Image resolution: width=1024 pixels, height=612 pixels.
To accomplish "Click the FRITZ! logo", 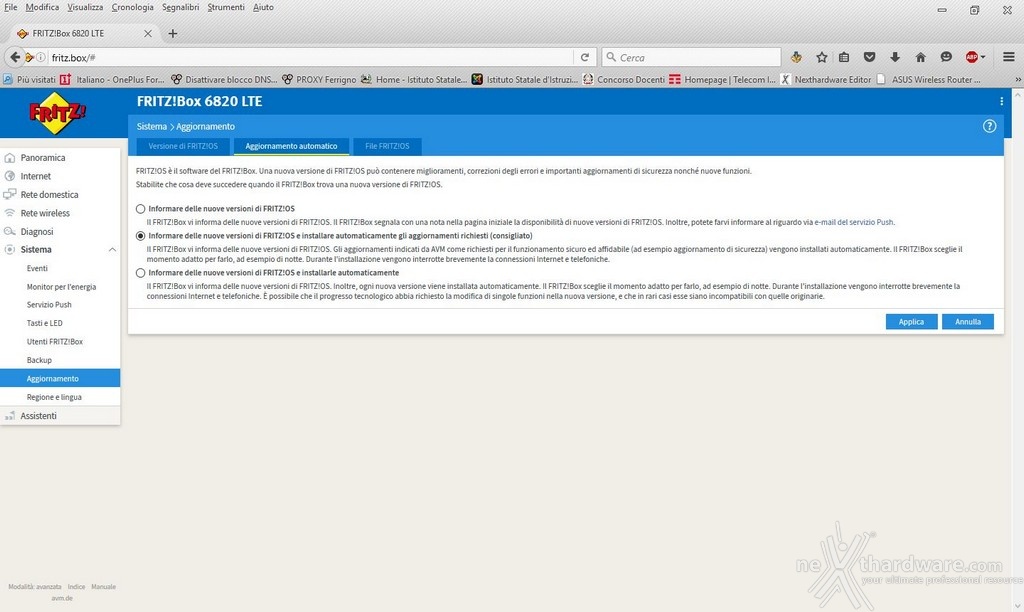I will [x=57, y=113].
